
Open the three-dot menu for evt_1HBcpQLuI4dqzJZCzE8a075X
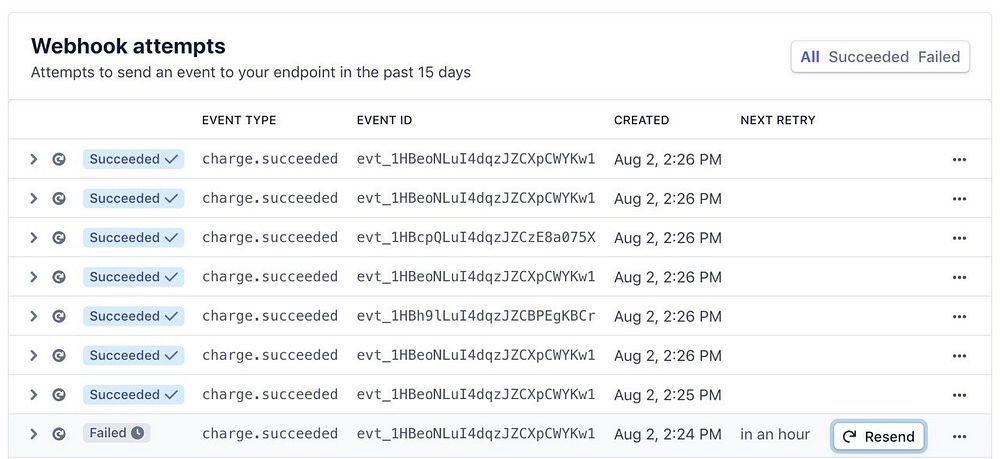[x=959, y=238]
